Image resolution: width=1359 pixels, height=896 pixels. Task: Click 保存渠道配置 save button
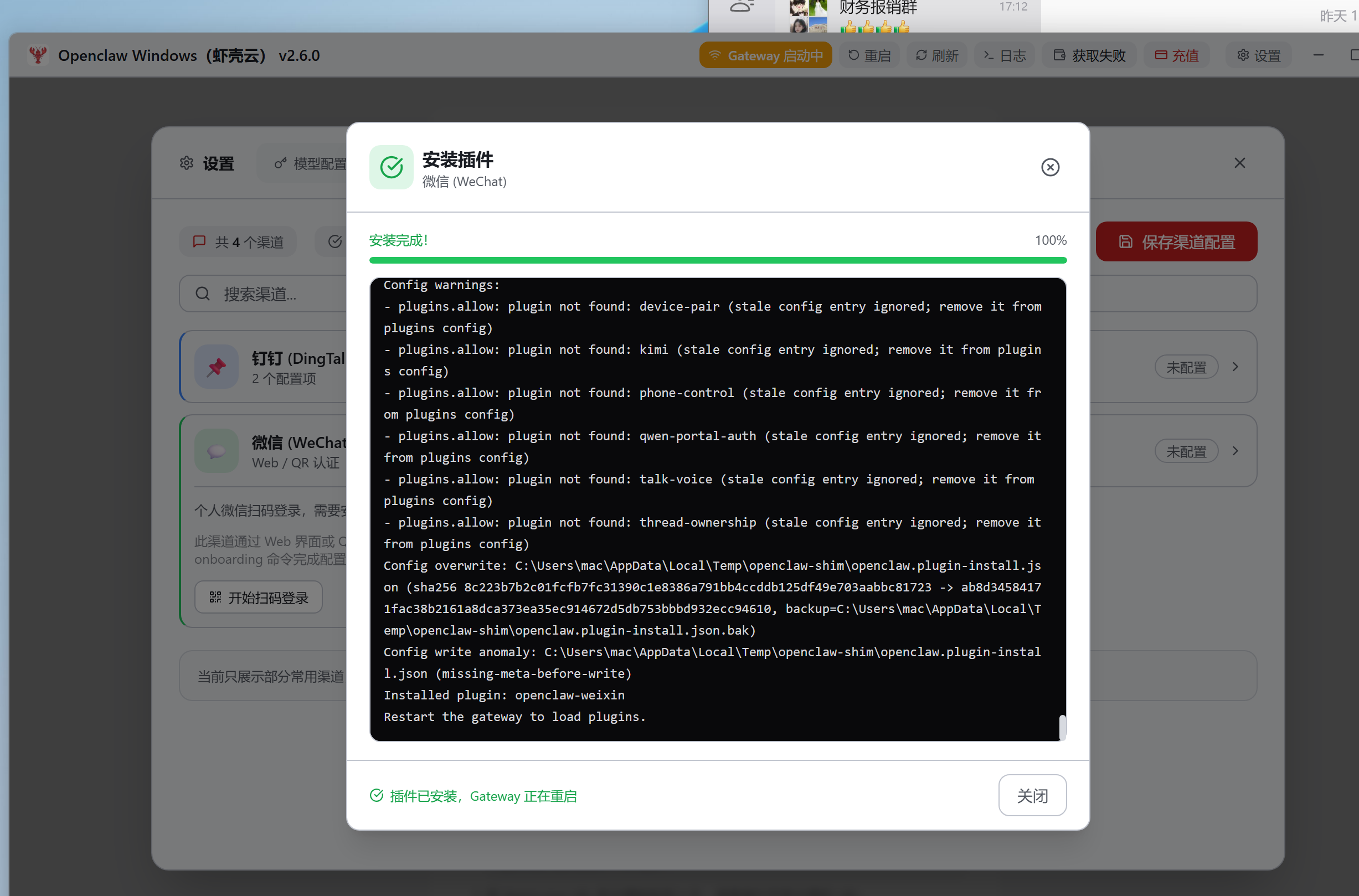[1176, 241]
